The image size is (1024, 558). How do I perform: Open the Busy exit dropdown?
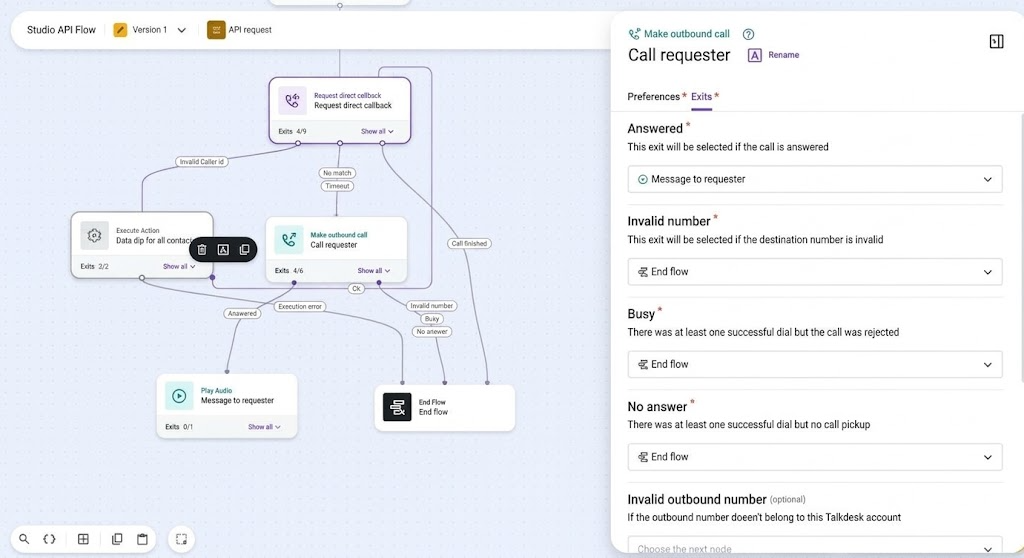815,365
